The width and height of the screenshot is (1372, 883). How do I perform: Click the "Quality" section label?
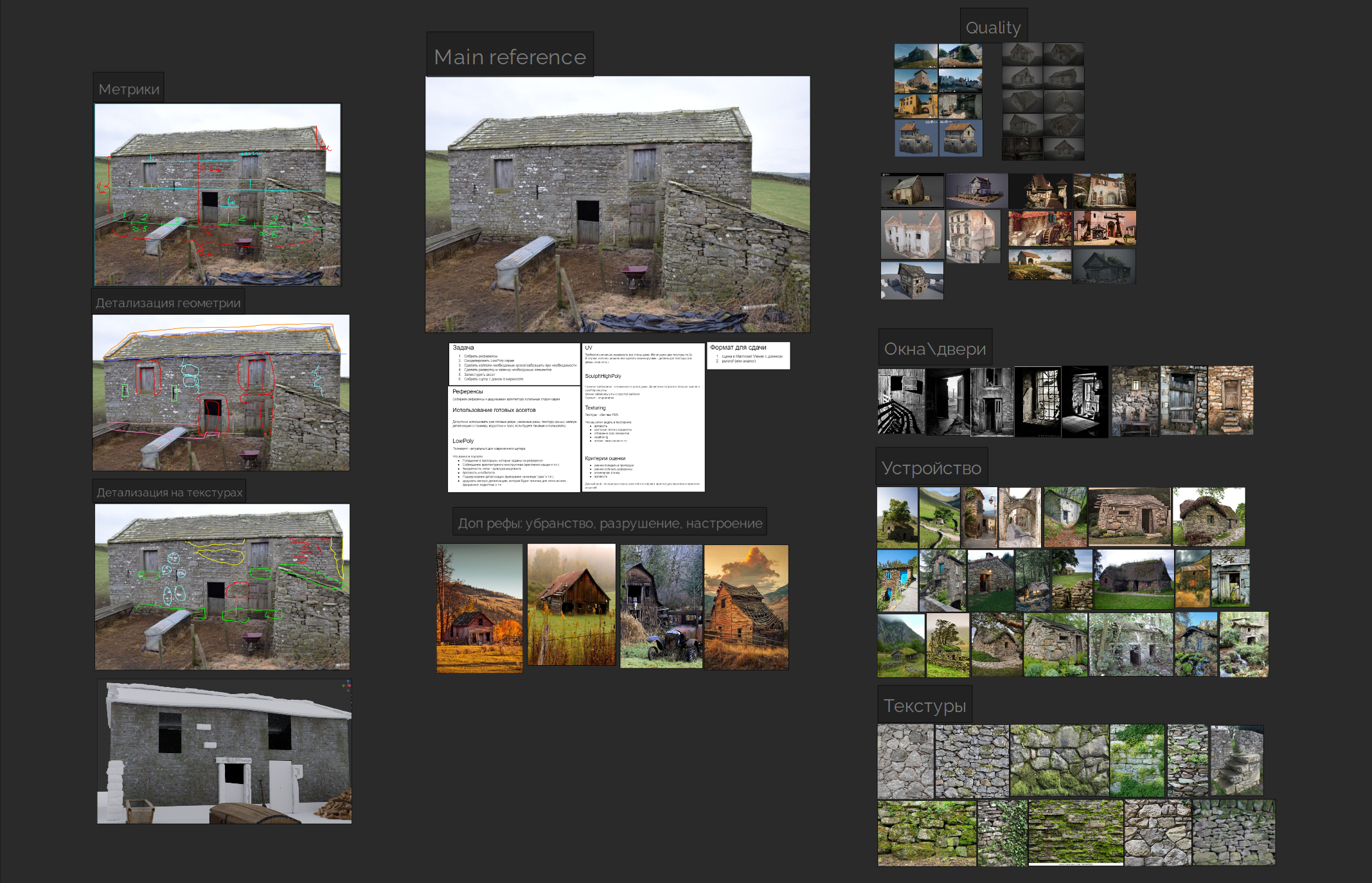point(993,28)
